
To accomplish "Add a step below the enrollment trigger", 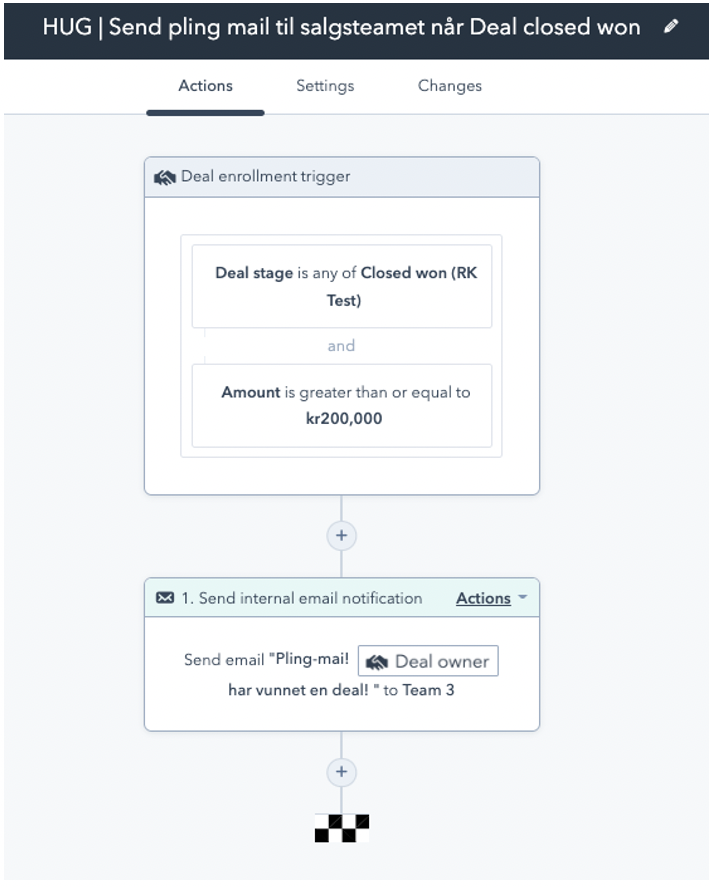I will [341, 535].
